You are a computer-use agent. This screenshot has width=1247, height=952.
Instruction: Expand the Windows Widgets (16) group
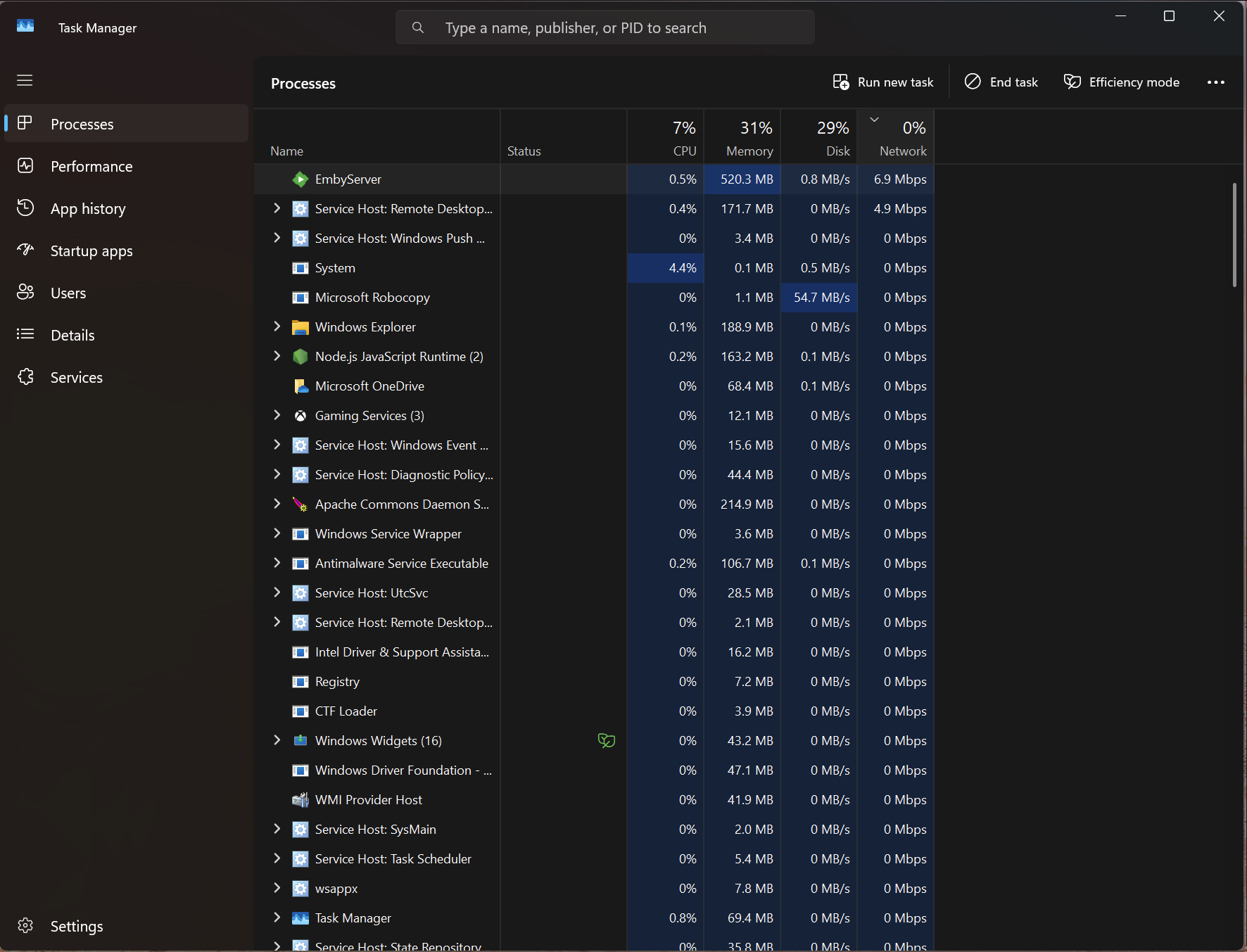[x=277, y=740]
